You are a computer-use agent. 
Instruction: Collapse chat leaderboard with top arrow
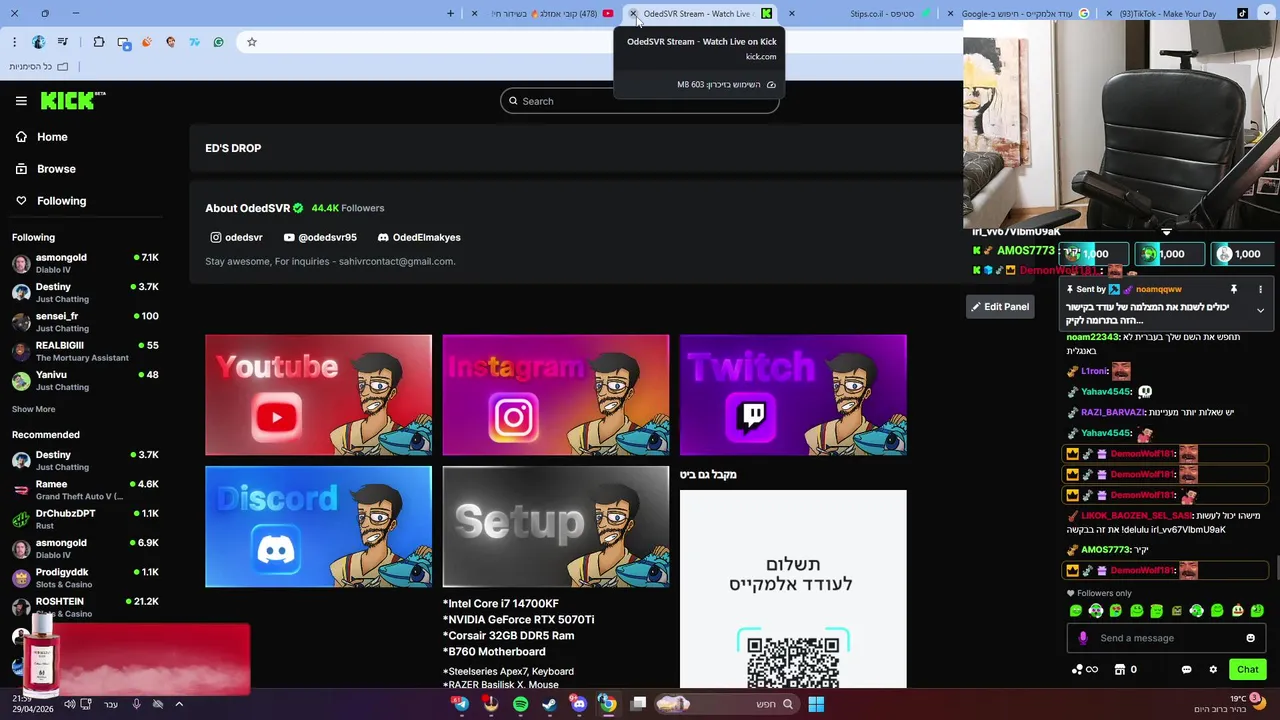(1166, 233)
